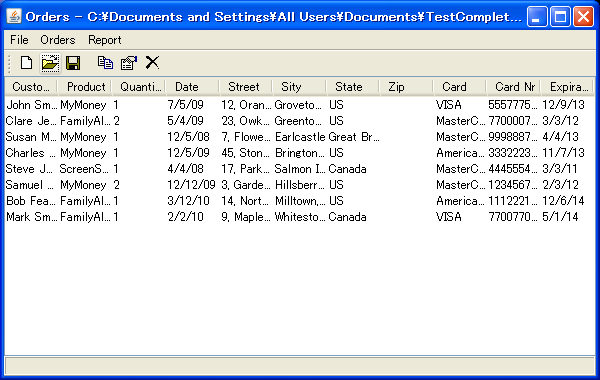The height and width of the screenshot is (380, 600).
Task: Click the Product column header
Action: tap(85, 87)
